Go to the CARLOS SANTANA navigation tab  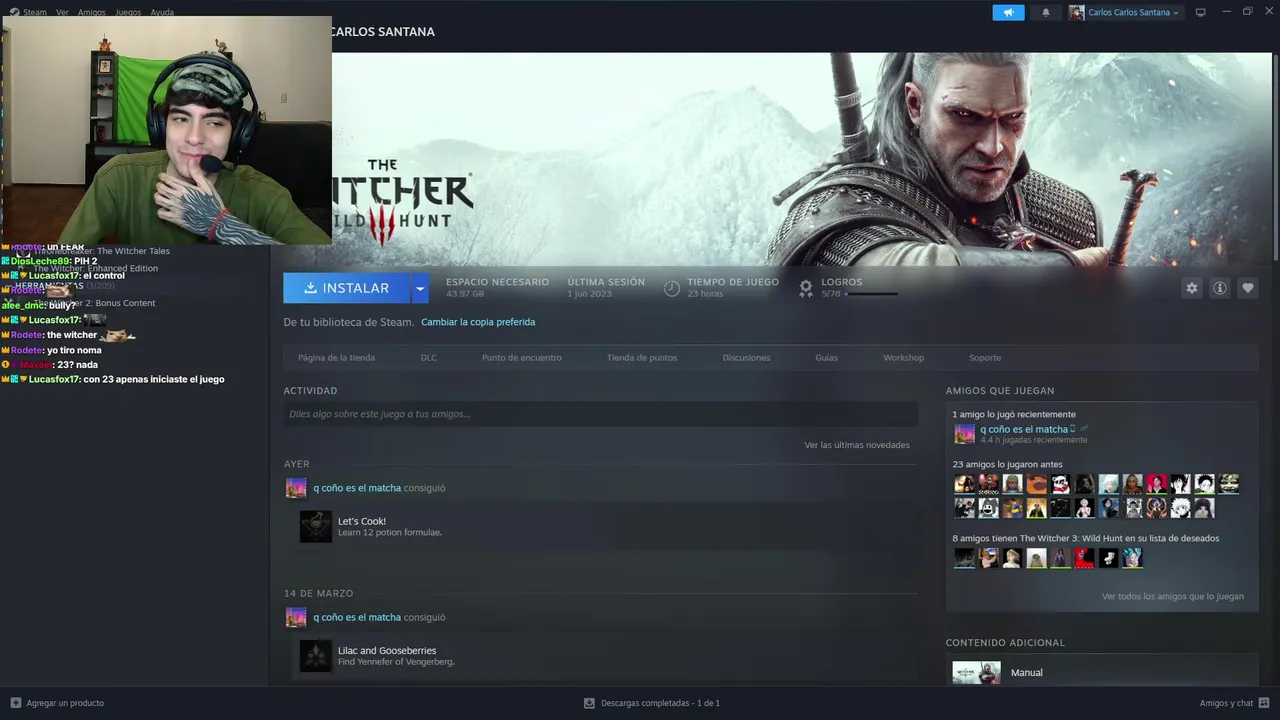[x=383, y=32]
